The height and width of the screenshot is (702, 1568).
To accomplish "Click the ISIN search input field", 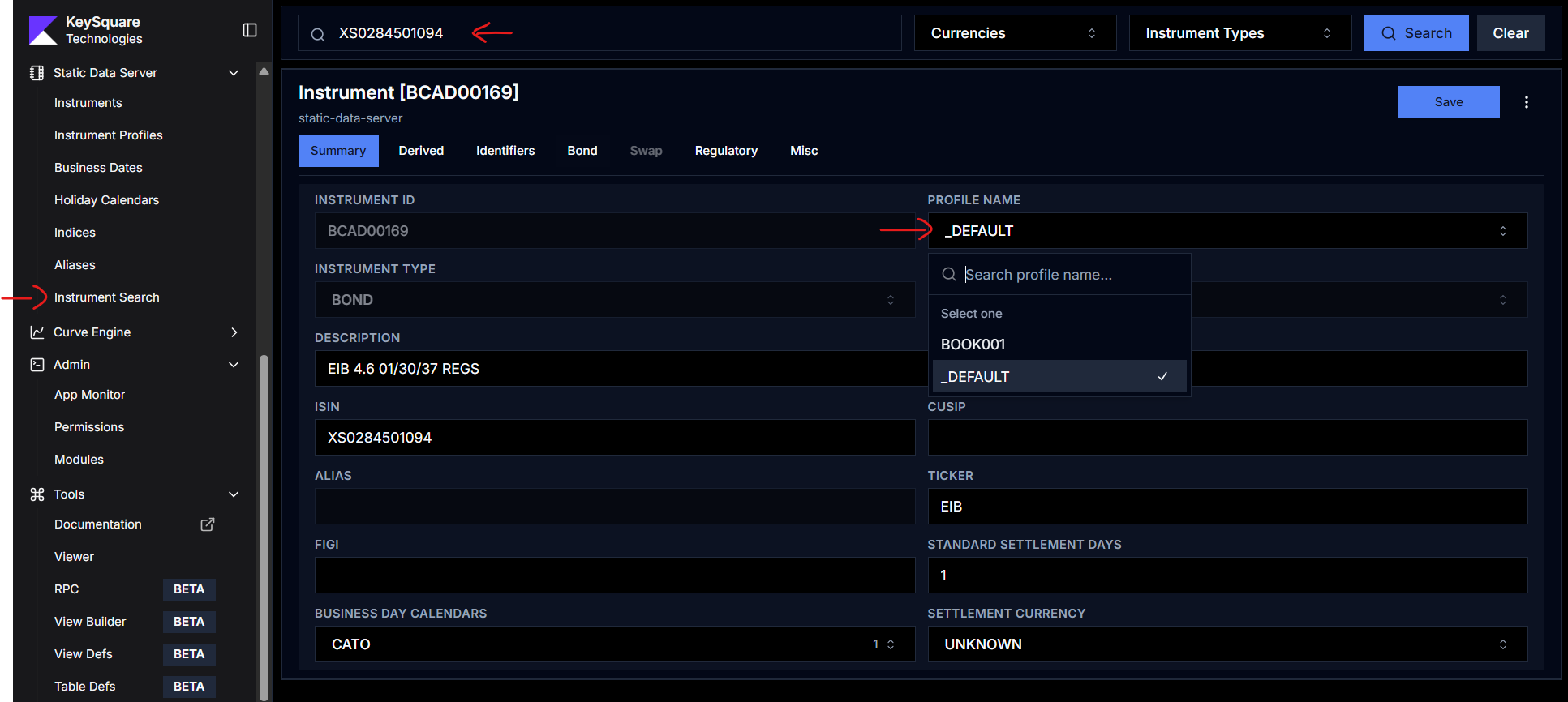I will click(599, 33).
